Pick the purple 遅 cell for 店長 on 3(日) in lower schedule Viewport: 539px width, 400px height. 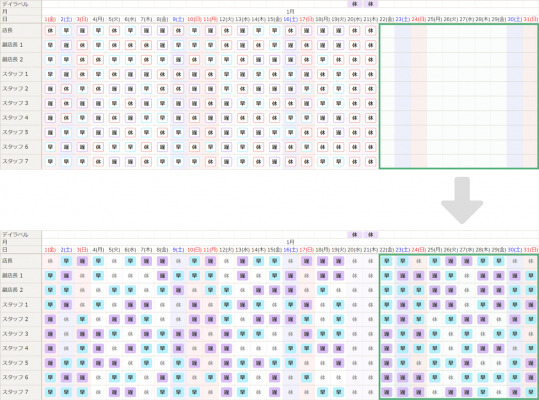tap(82, 261)
